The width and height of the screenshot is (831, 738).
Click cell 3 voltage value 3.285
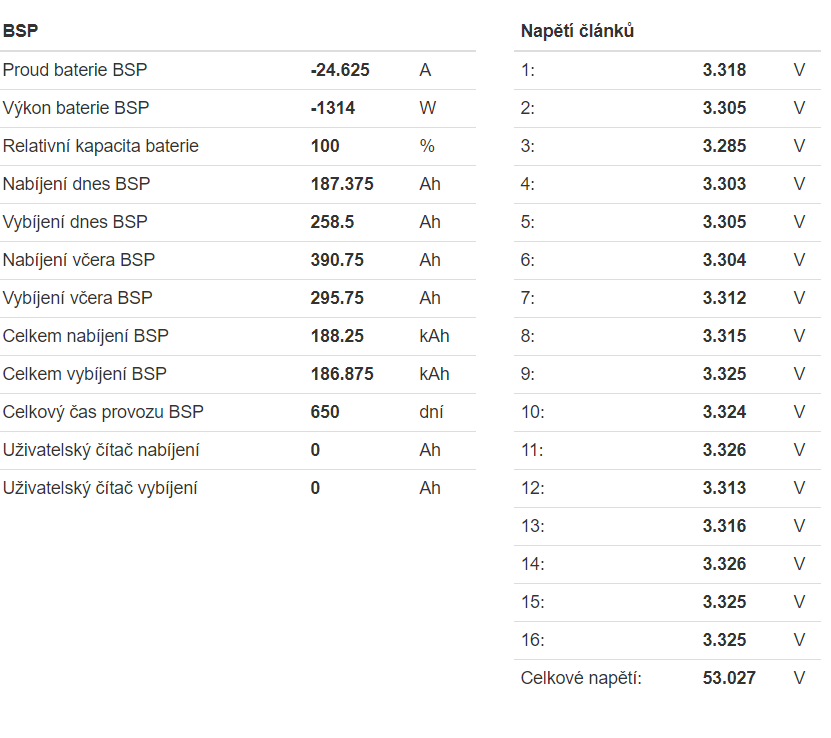click(724, 146)
